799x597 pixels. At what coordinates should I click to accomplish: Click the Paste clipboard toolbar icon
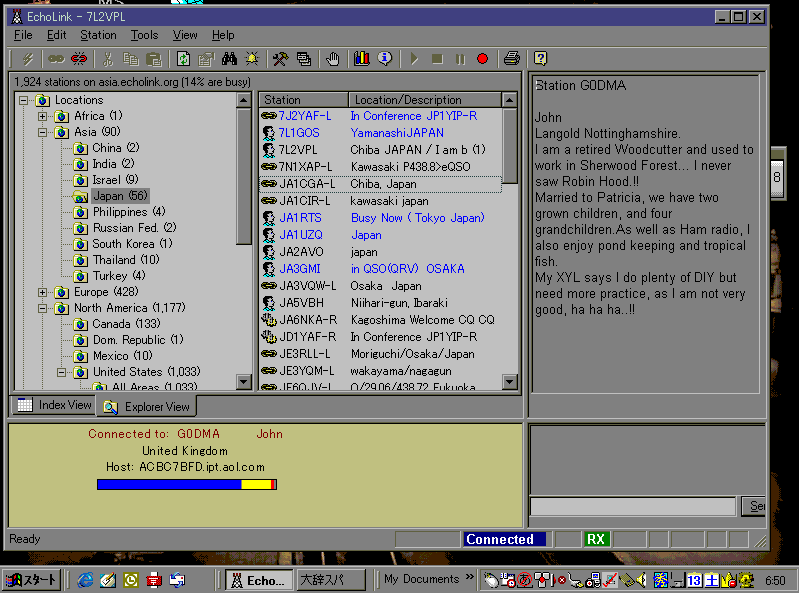tap(153, 59)
